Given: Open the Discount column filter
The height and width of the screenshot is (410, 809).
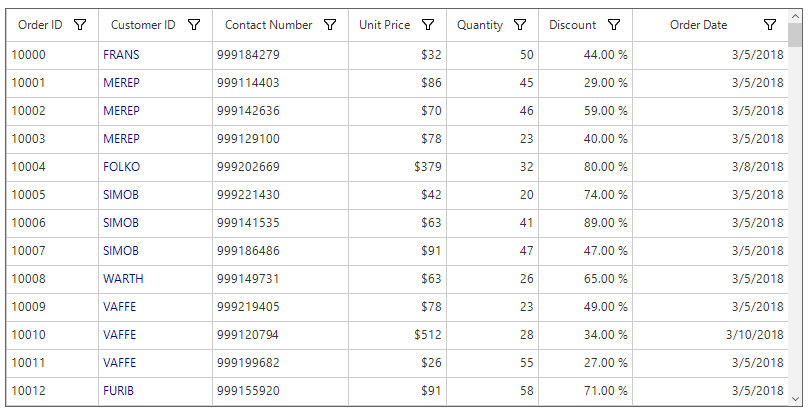Looking at the screenshot, I should (613, 25).
